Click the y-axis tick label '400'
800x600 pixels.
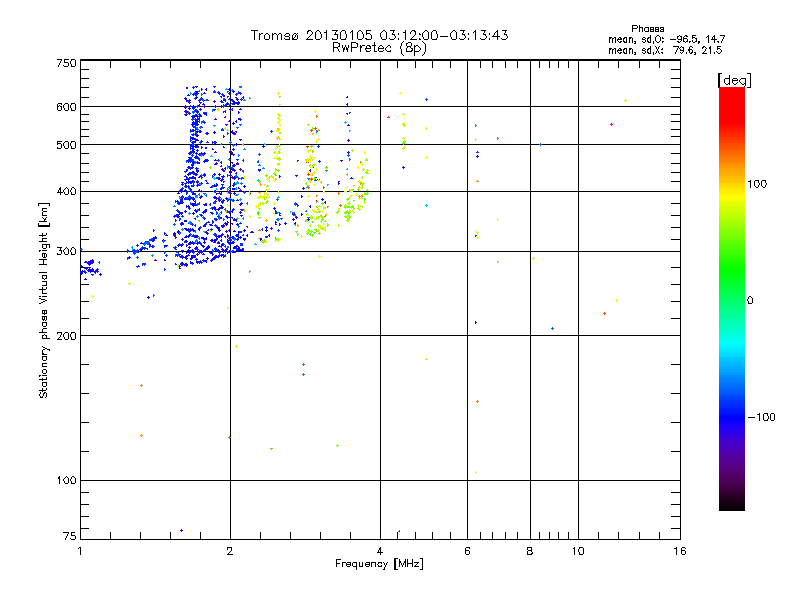[66, 192]
